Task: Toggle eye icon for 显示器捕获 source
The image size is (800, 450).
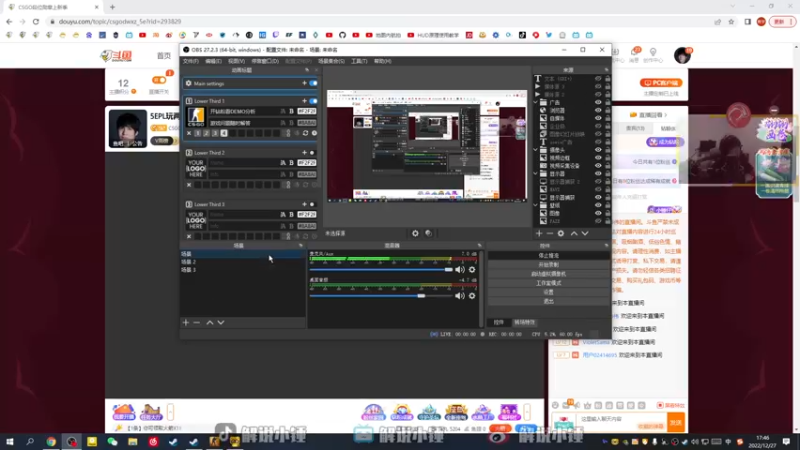Action: [x=598, y=197]
